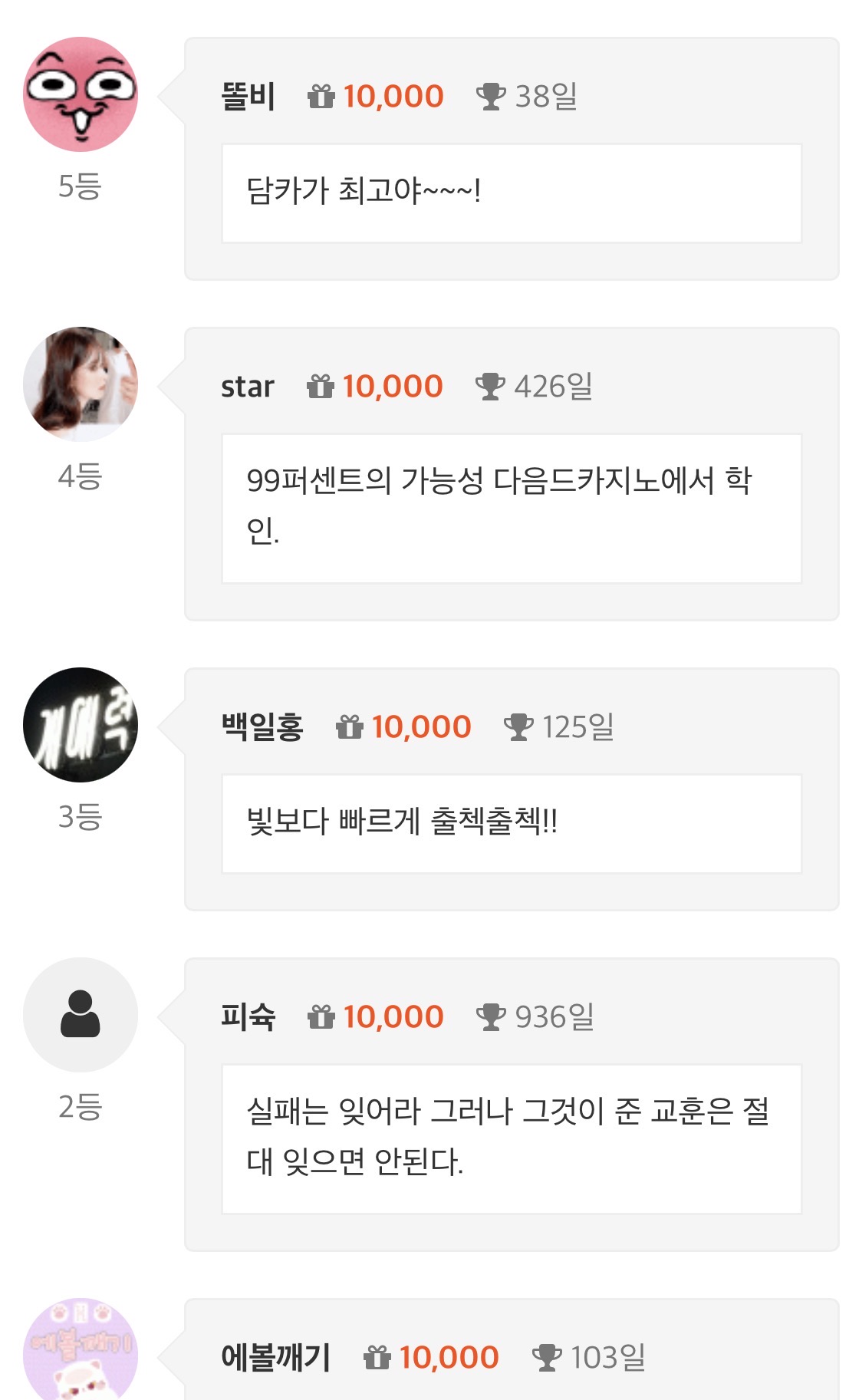This screenshot has height=1400, width=849.
Task: Click the comment '담카가 최고야~~~!'
Action: click(364, 192)
